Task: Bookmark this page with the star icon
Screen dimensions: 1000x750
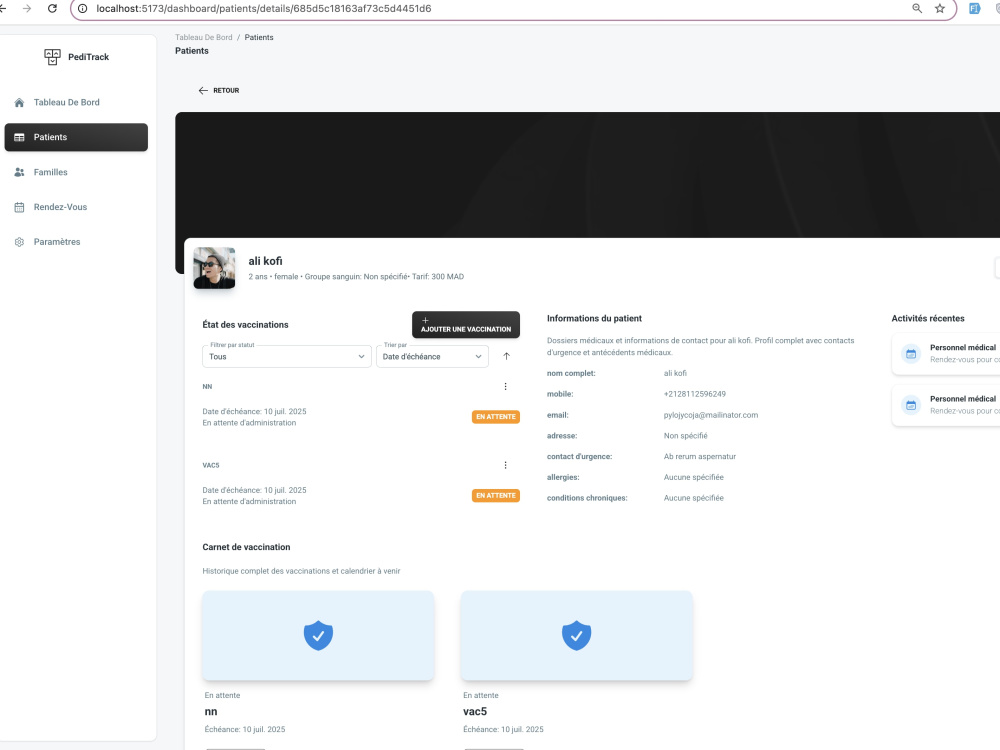Action: coord(939,8)
